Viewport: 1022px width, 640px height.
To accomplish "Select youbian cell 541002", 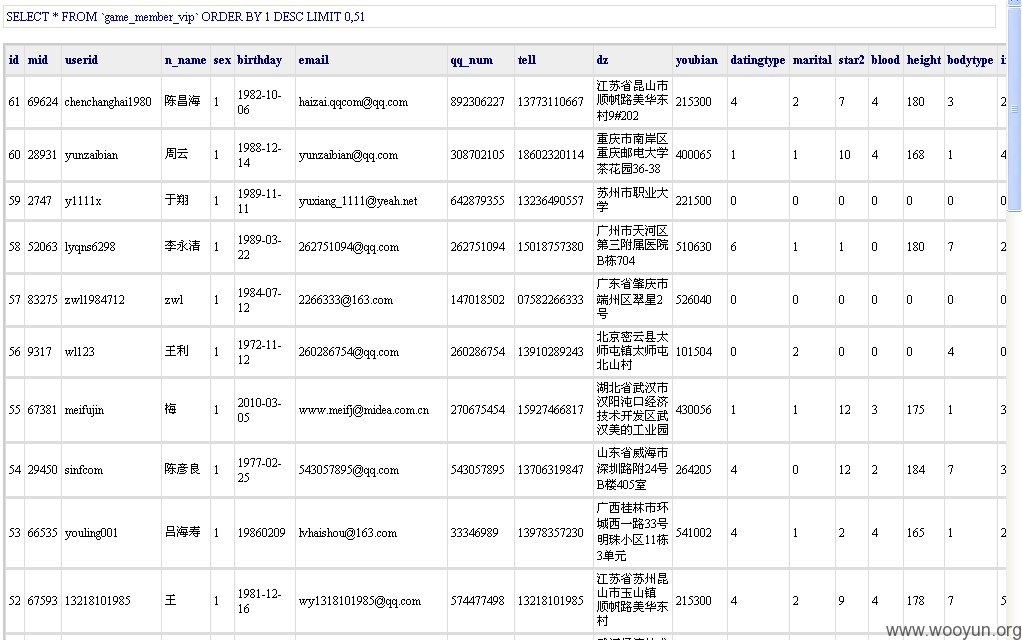I will click(694, 533).
